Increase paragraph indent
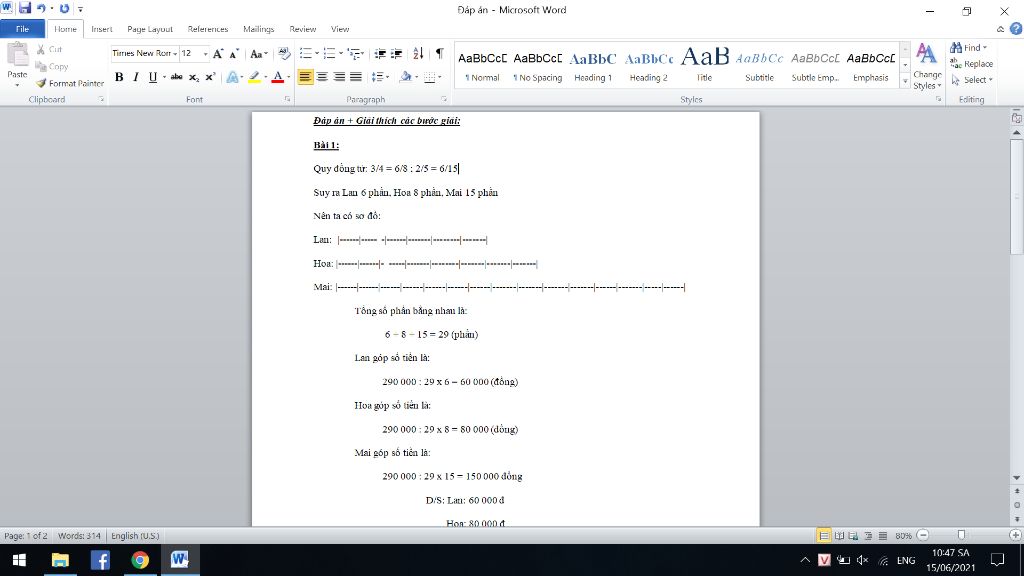The height and width of the screenshot is (576, 1024). (396, 54)
